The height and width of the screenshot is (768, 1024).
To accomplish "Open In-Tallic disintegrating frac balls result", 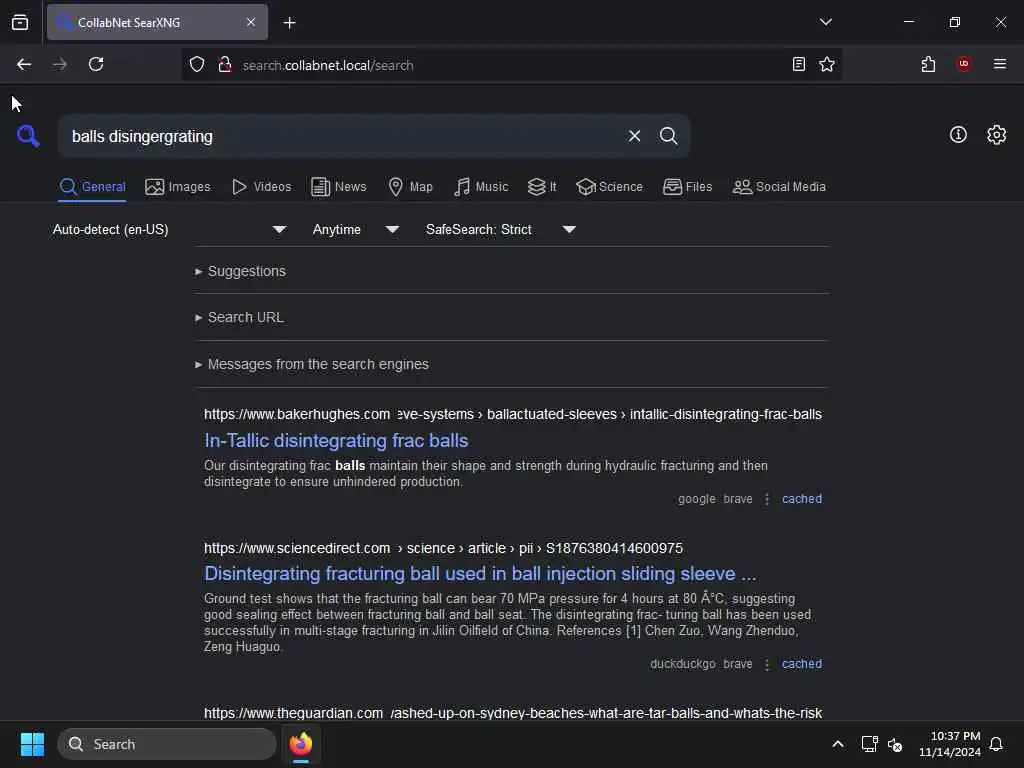I will click(336, 441).
